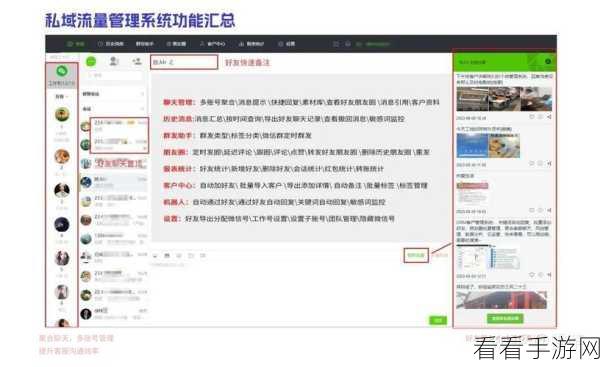600x367 pixels.
Task: Open the 报表统计 tab in top navigation
Action: point(251,44)
